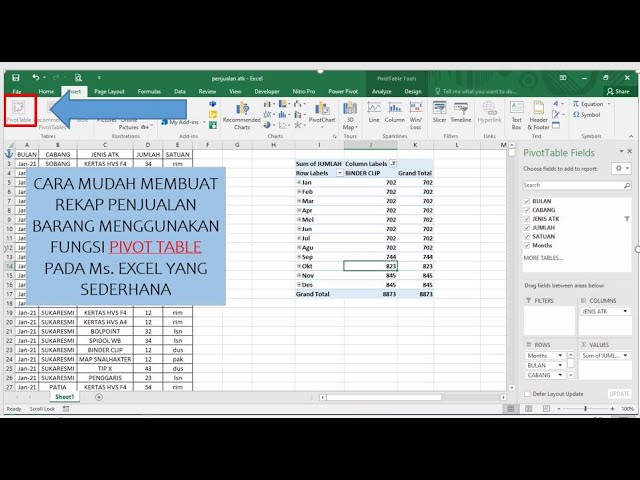Open the 3D Map tool

350,116
